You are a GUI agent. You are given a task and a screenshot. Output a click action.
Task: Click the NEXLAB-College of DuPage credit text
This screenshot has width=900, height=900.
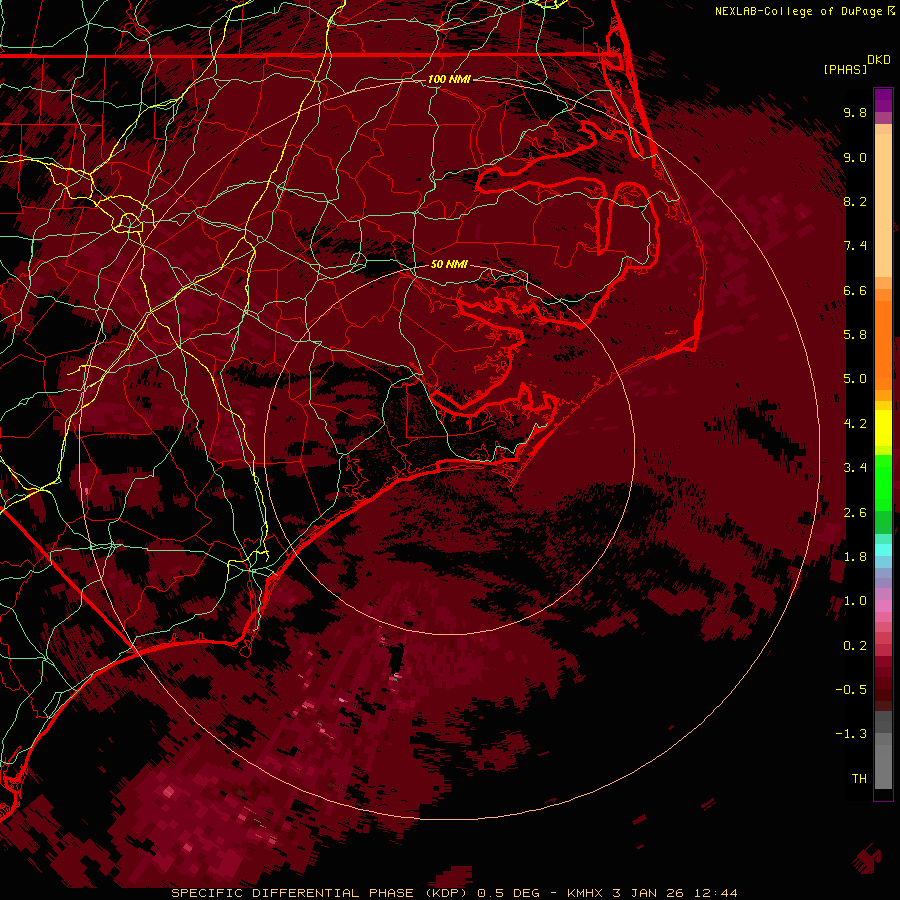(800, 11)
